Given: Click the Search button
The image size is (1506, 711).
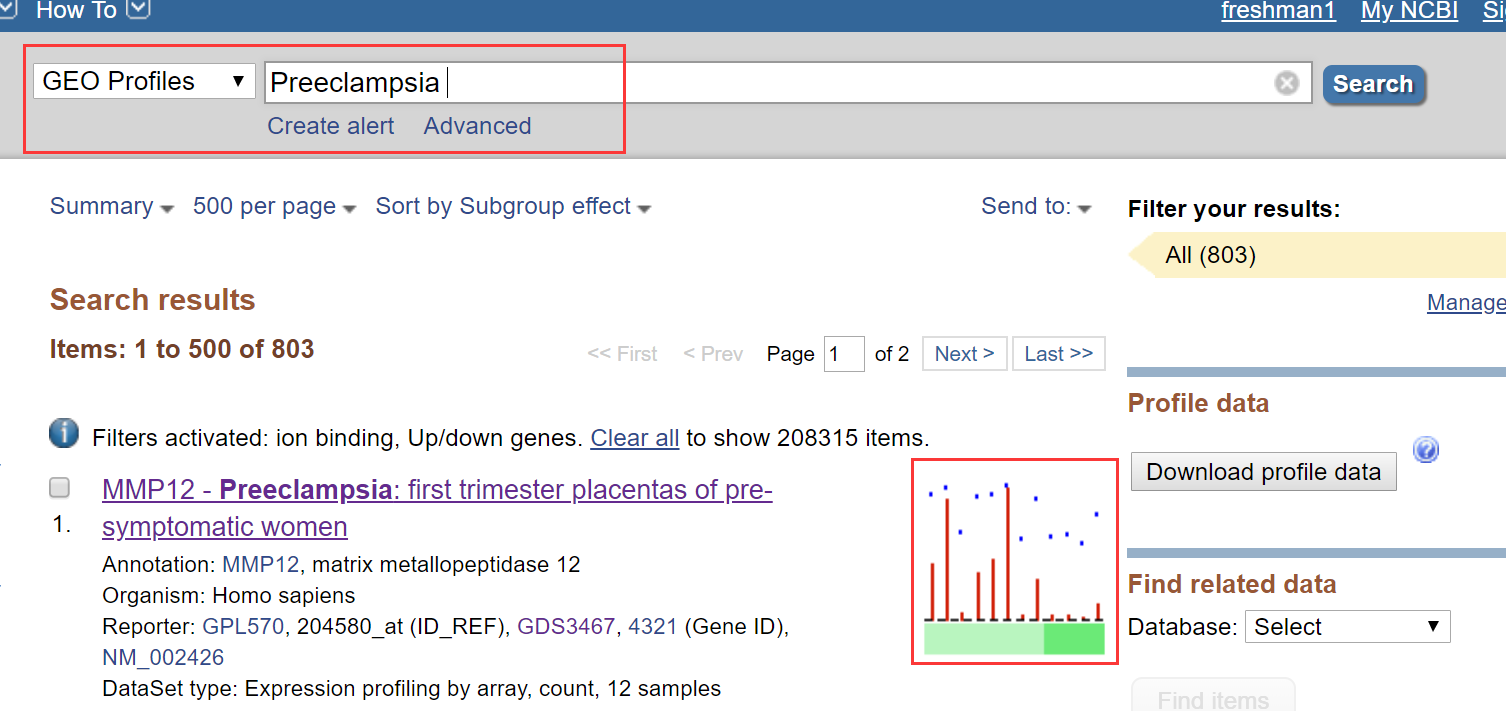Looking at the screenshot, I should coord(1373,84).
